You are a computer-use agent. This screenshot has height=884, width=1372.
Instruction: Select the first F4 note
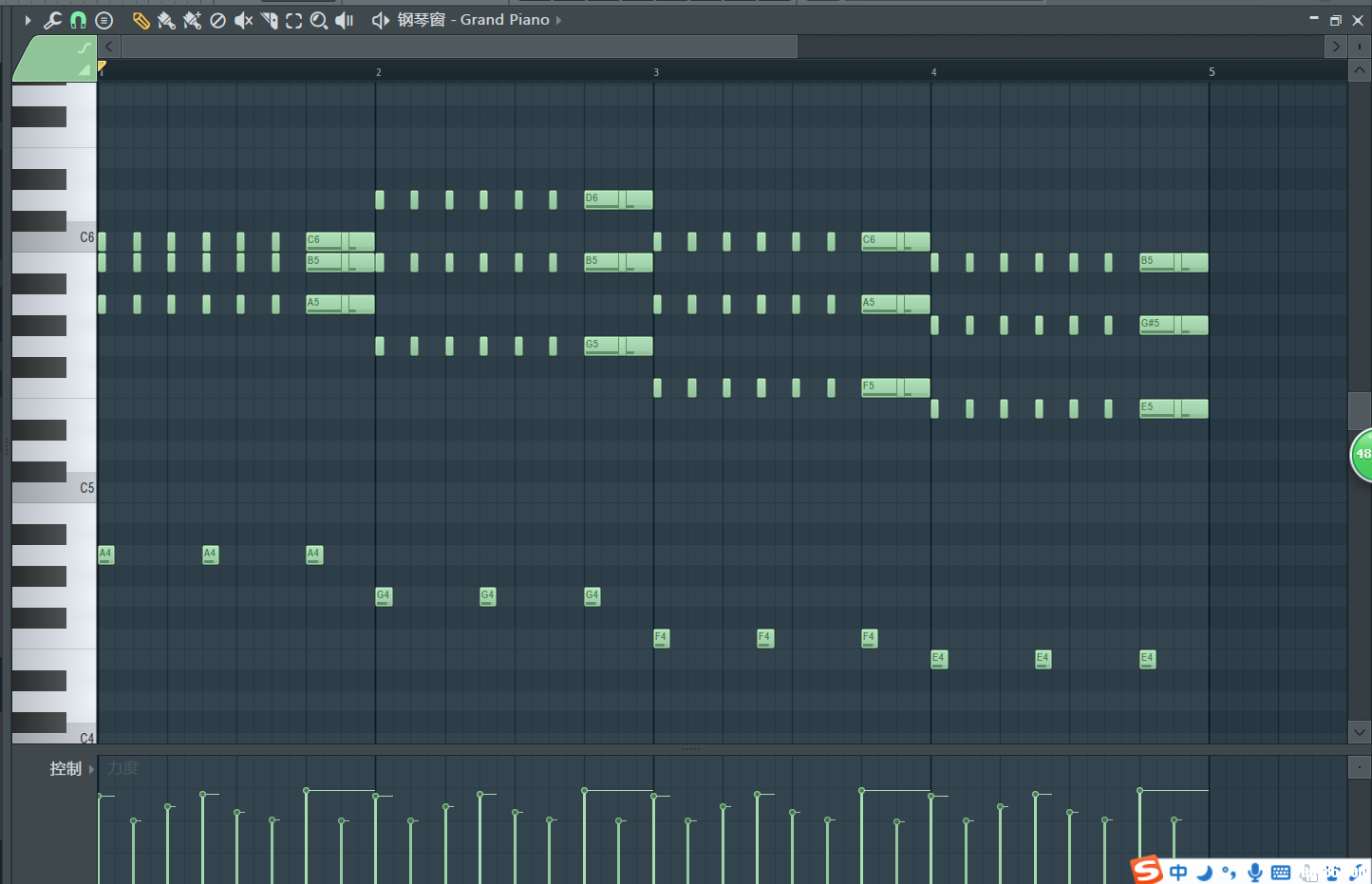pos(661,638)
